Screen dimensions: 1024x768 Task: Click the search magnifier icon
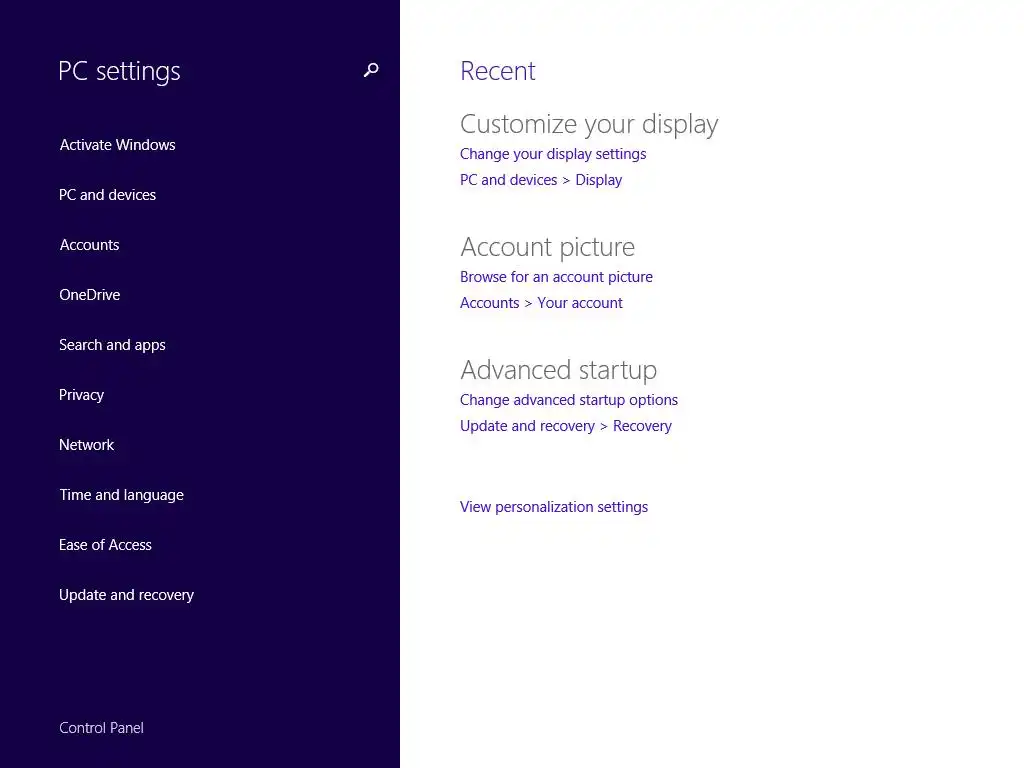tap(371, 70)
